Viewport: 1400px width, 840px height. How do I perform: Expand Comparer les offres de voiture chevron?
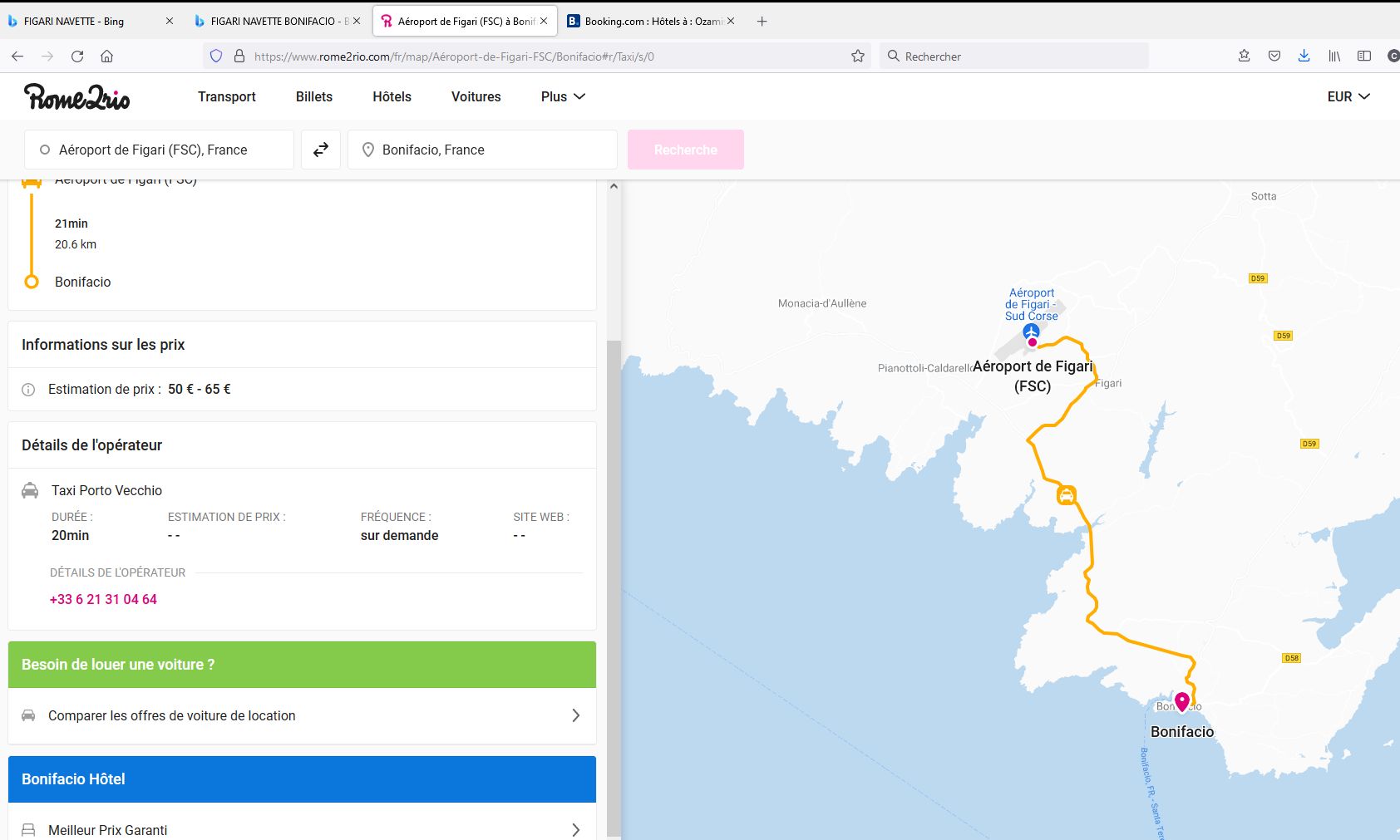pyautogui.click(x=575, y=715)
